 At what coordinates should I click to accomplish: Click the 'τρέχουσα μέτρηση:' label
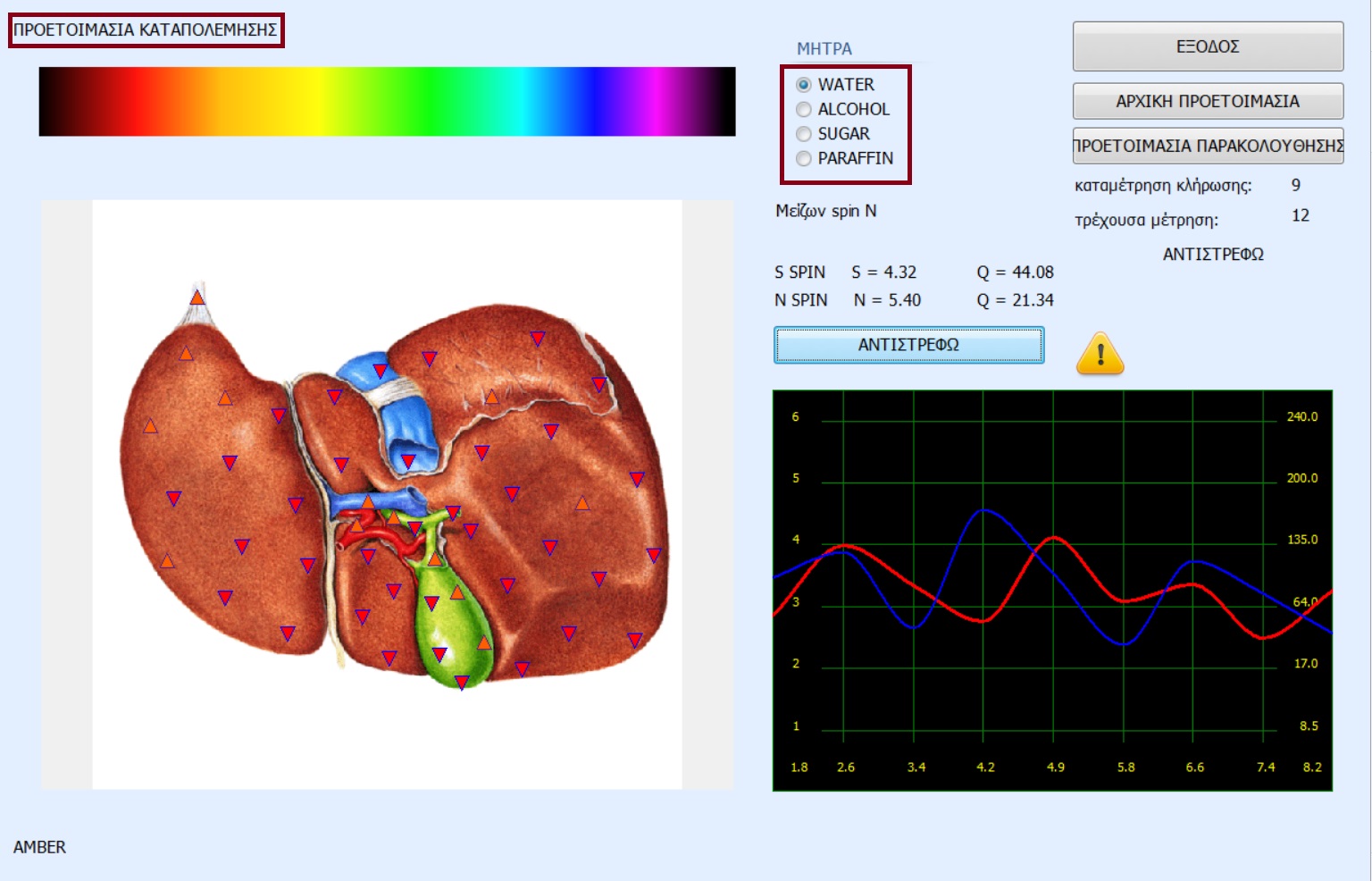click(1146, 220)
